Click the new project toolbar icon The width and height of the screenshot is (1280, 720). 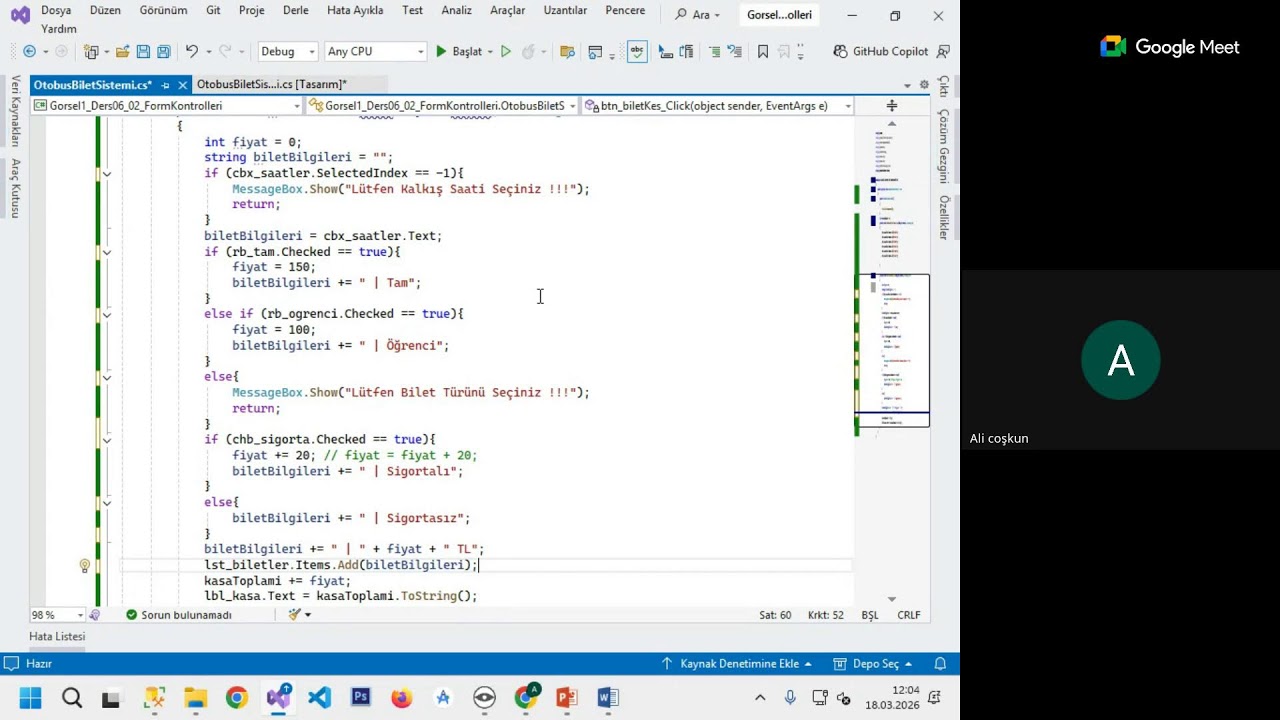[92, 51]
